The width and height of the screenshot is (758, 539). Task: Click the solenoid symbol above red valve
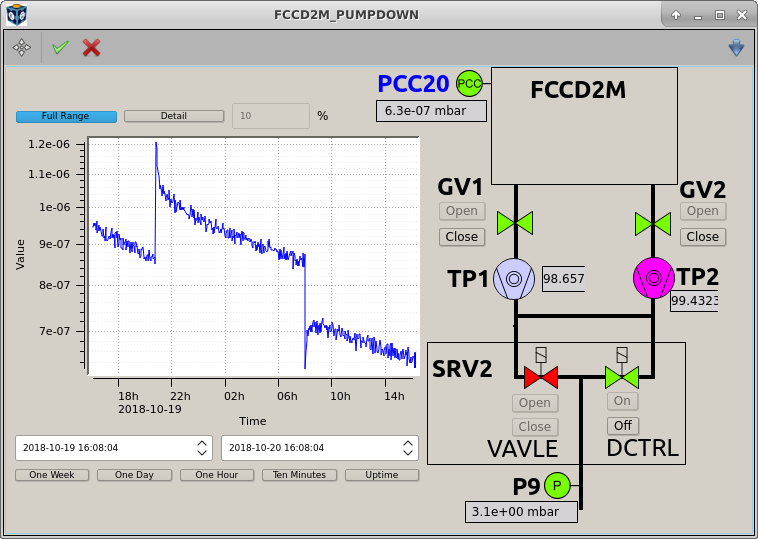[541, 355]
